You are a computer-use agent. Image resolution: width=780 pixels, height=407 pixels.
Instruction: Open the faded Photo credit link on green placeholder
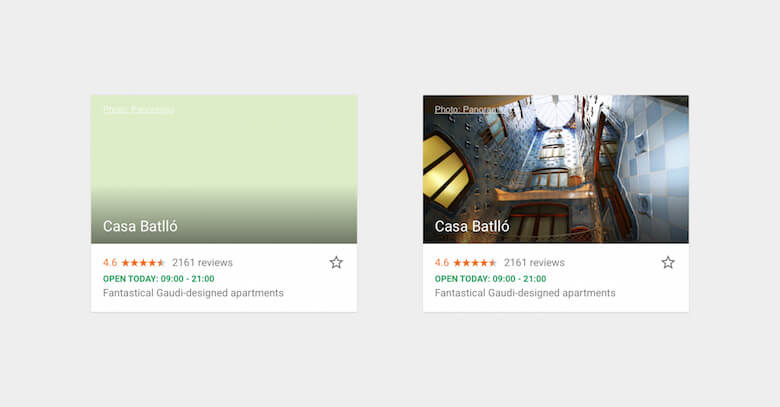138,109
